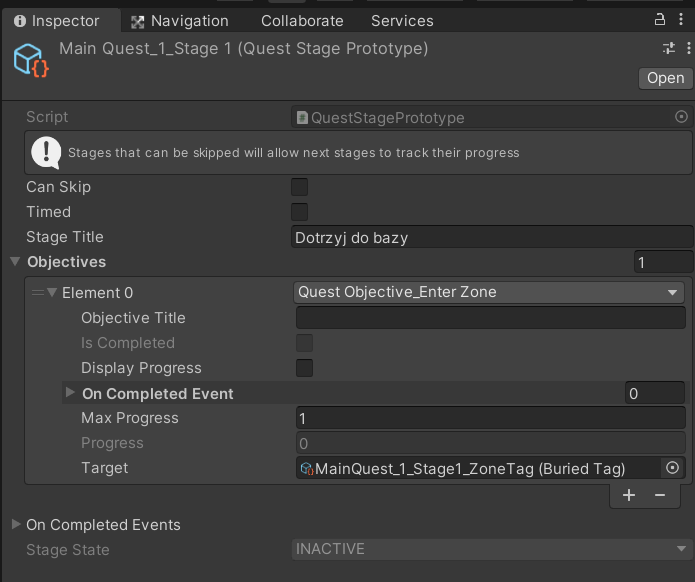This screenshot has height=582, width=695.
Task: Click the Script label
Action: (47, 117)
